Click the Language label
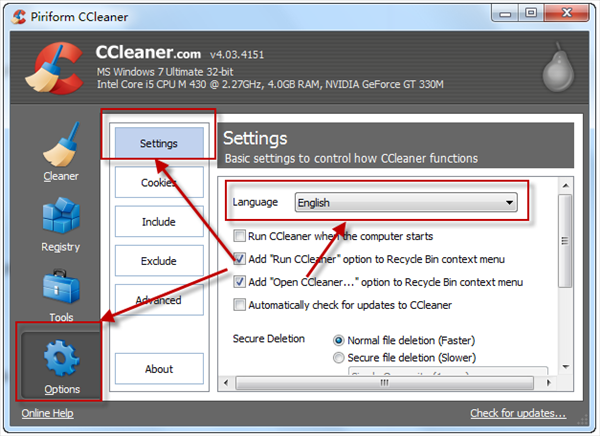 tap(255, 202)
